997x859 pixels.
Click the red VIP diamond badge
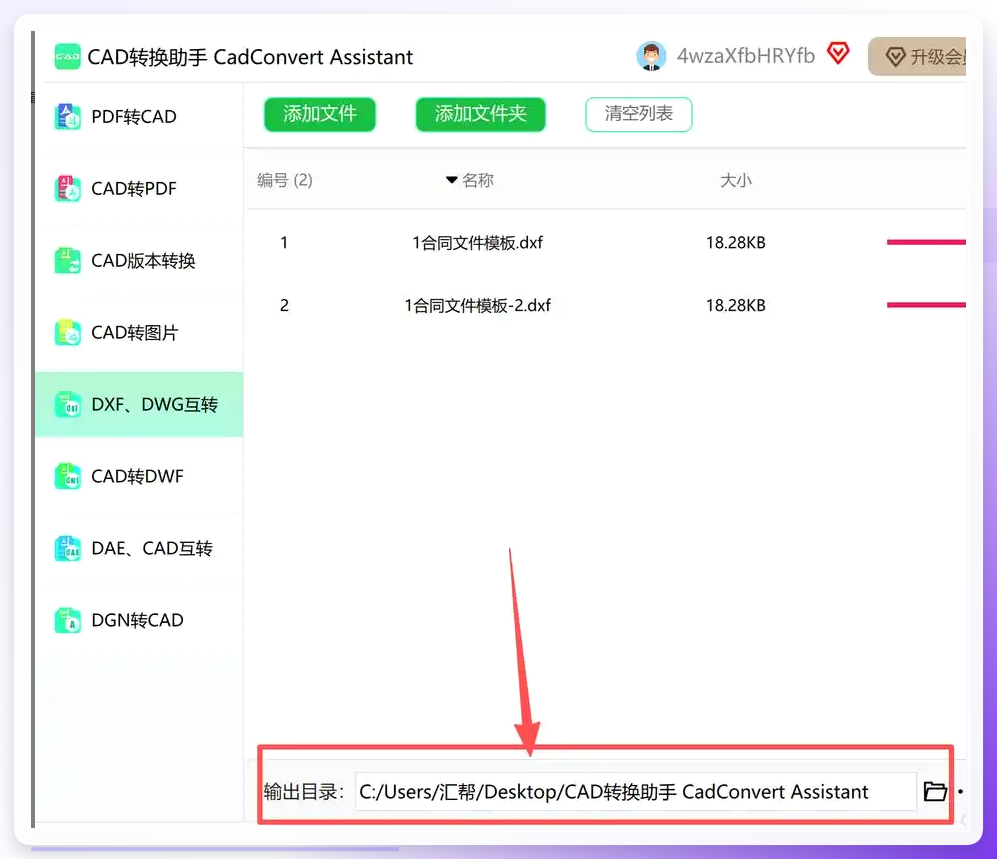[838, 53]
